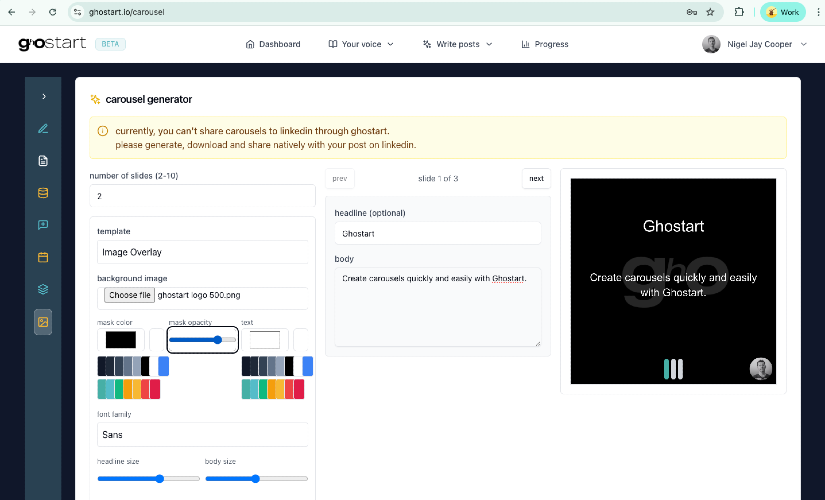Focus the body text area

tap(438, 307)
